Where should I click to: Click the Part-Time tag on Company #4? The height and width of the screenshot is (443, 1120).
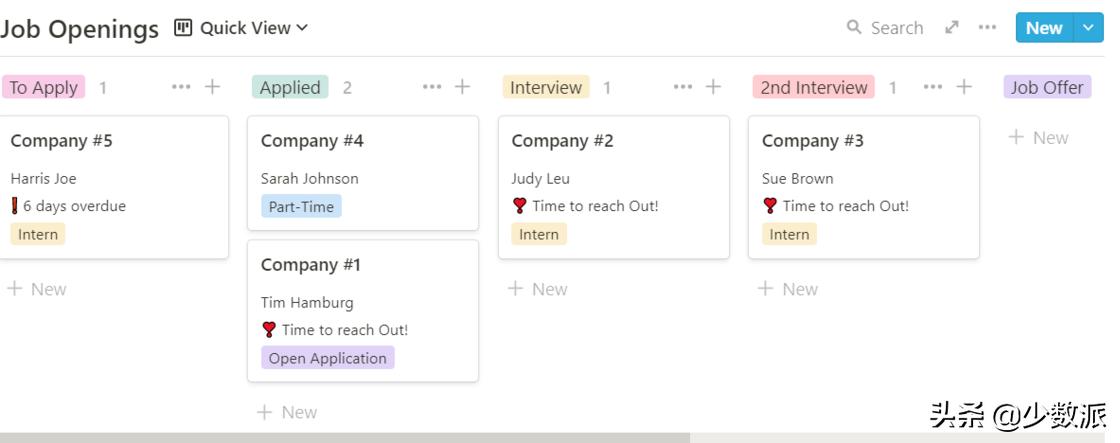click(x=301, y=207)
